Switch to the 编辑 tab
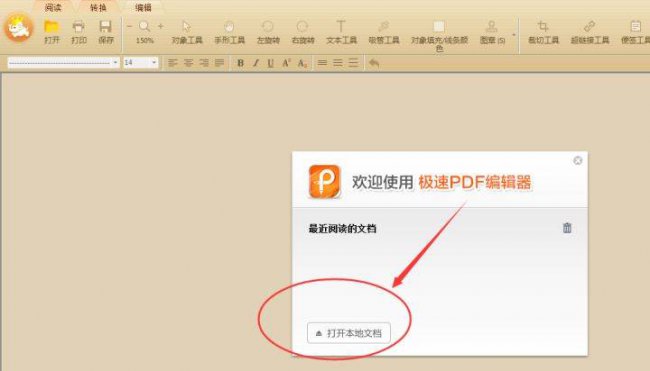 (x=143, y=7)
